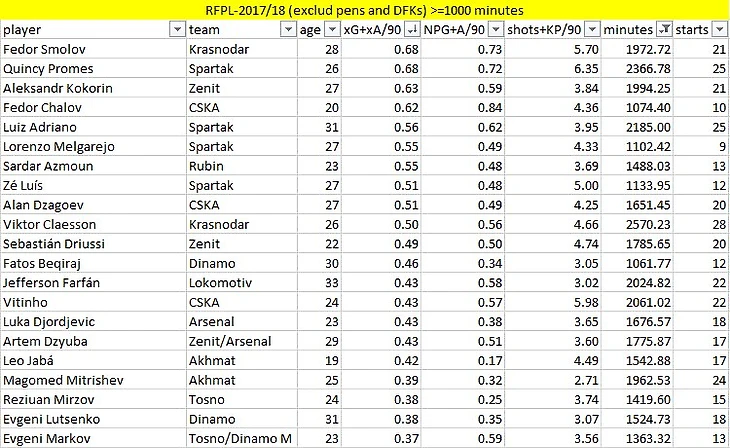Open the team column filter dropdown
Screen dimensions: 730x448
288,30
